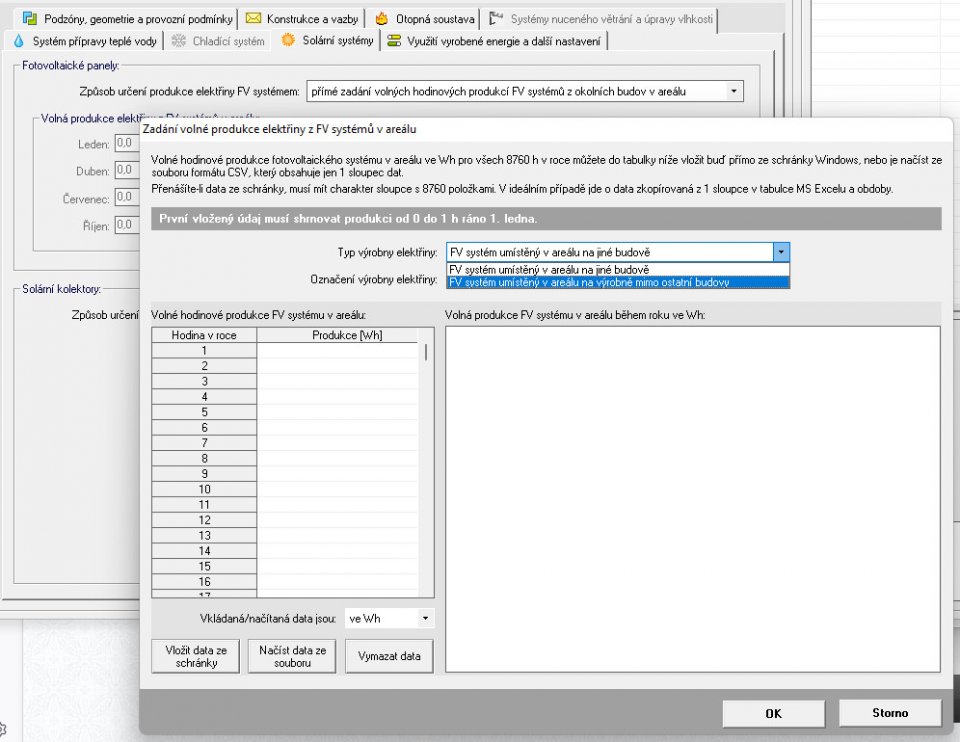Open the Otopná soustava tab
Viewport: 960px width, 742px height.
pos(424,19)
